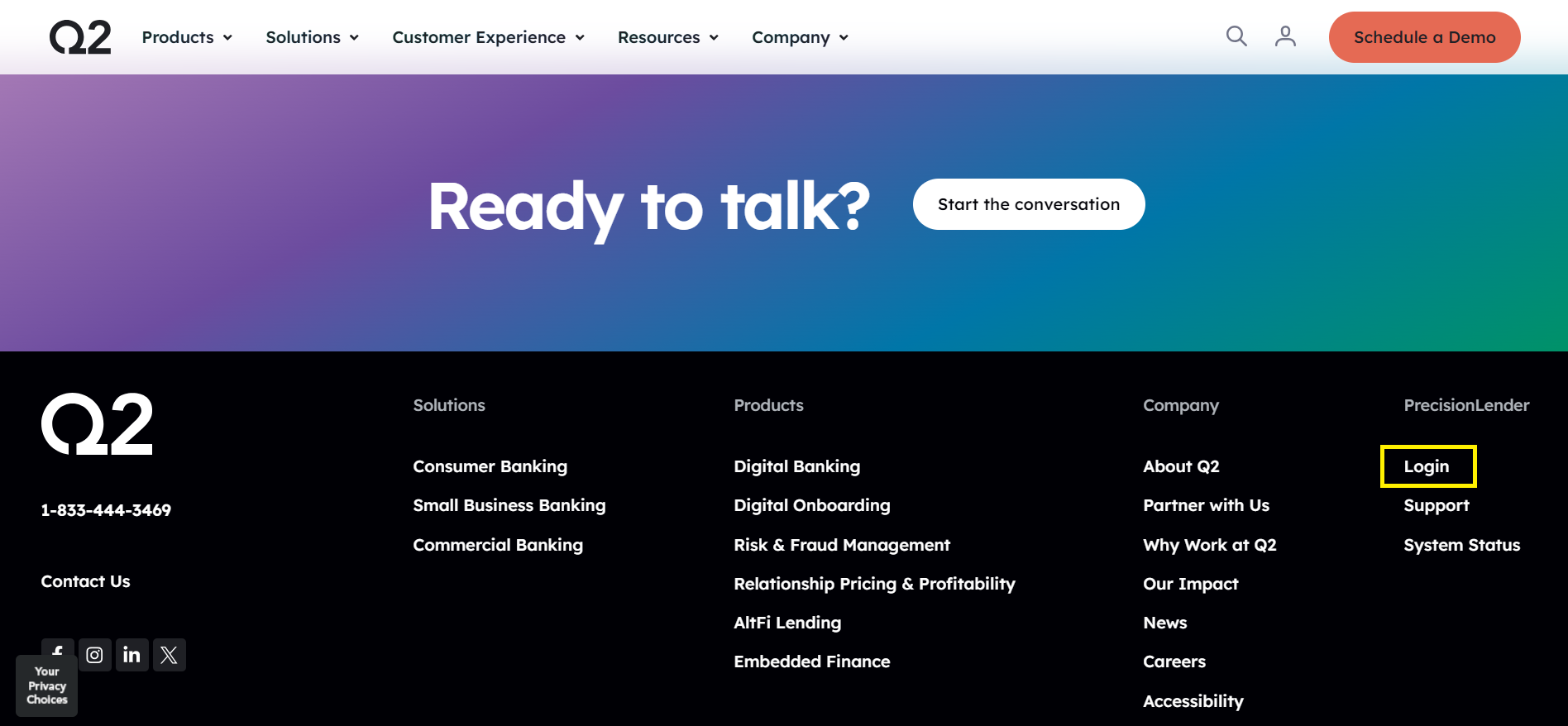Open the Consumer Banking footer link
1568x726 pixels.
pos(490,466)
